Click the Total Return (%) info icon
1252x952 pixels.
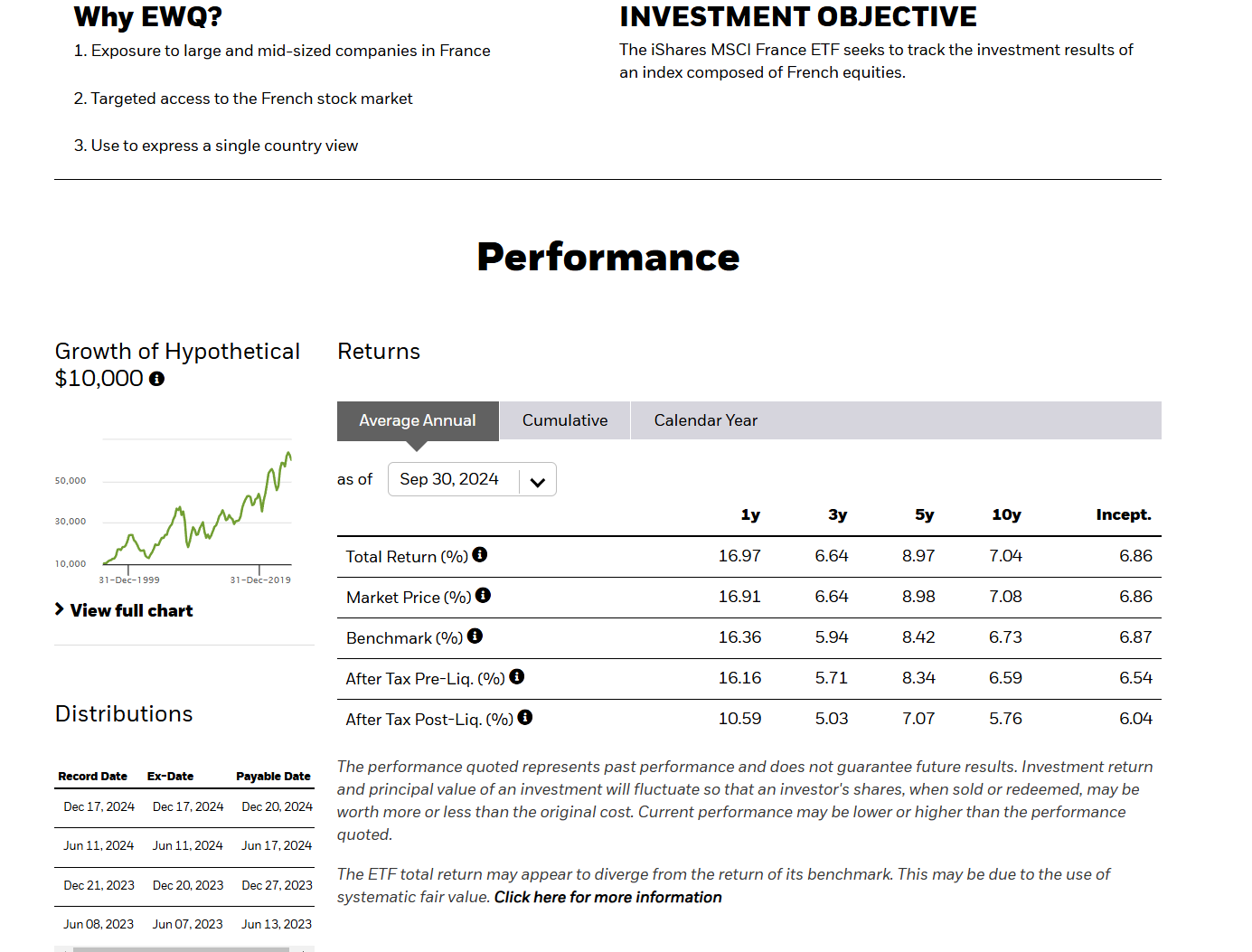(480, 554)
